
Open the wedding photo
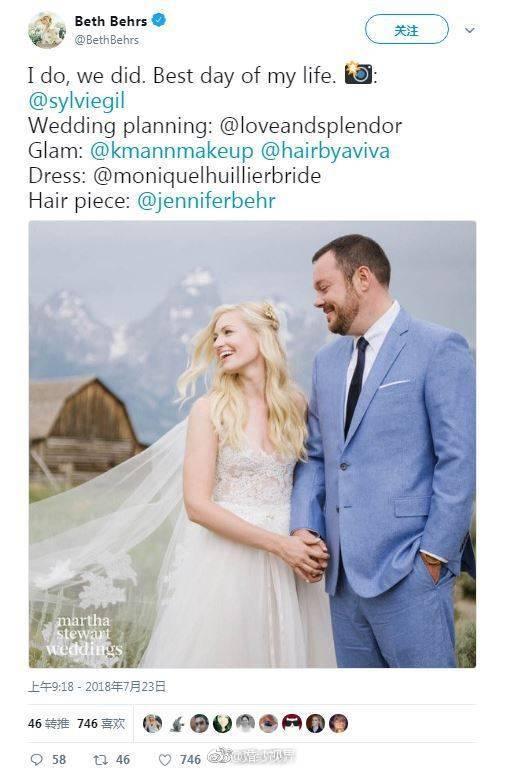point(252,444)
